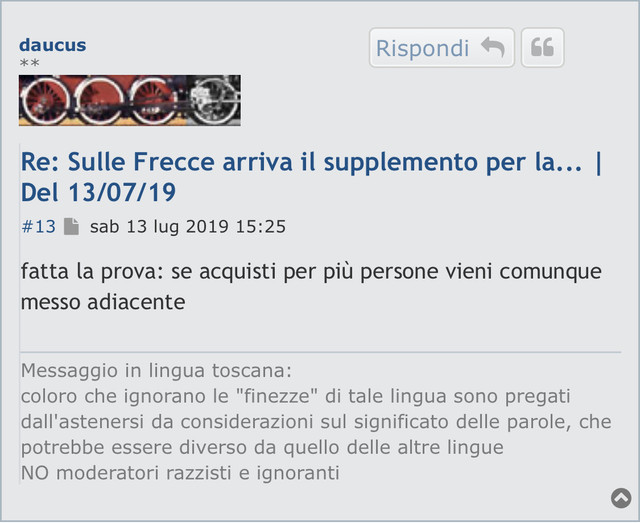The width and height of the screenshot is (640, 523).
Task: Click the grey document icon beside #13
Action: (x=71, y=227)
